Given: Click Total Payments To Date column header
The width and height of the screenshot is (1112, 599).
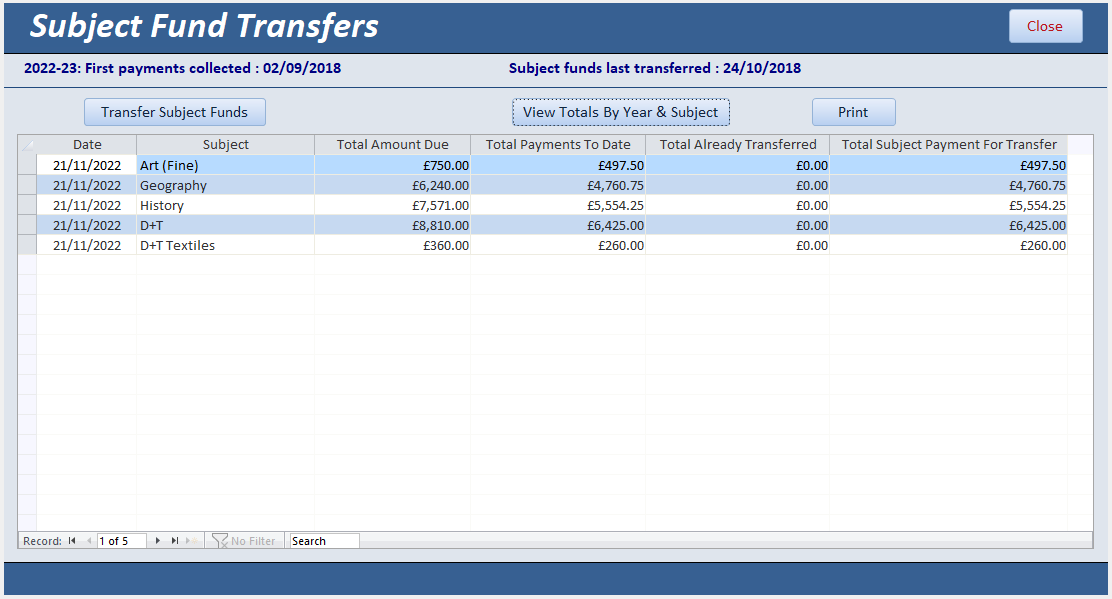Looking at the screenshot, I should [558, 145].
